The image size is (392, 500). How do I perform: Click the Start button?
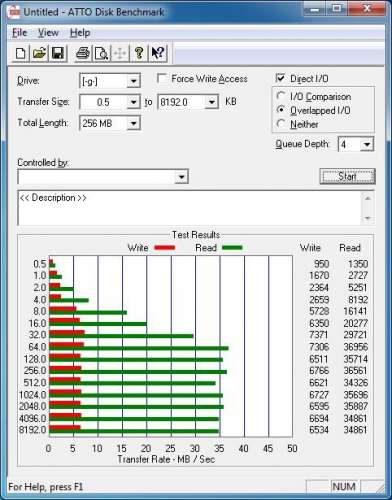(347, 176)
